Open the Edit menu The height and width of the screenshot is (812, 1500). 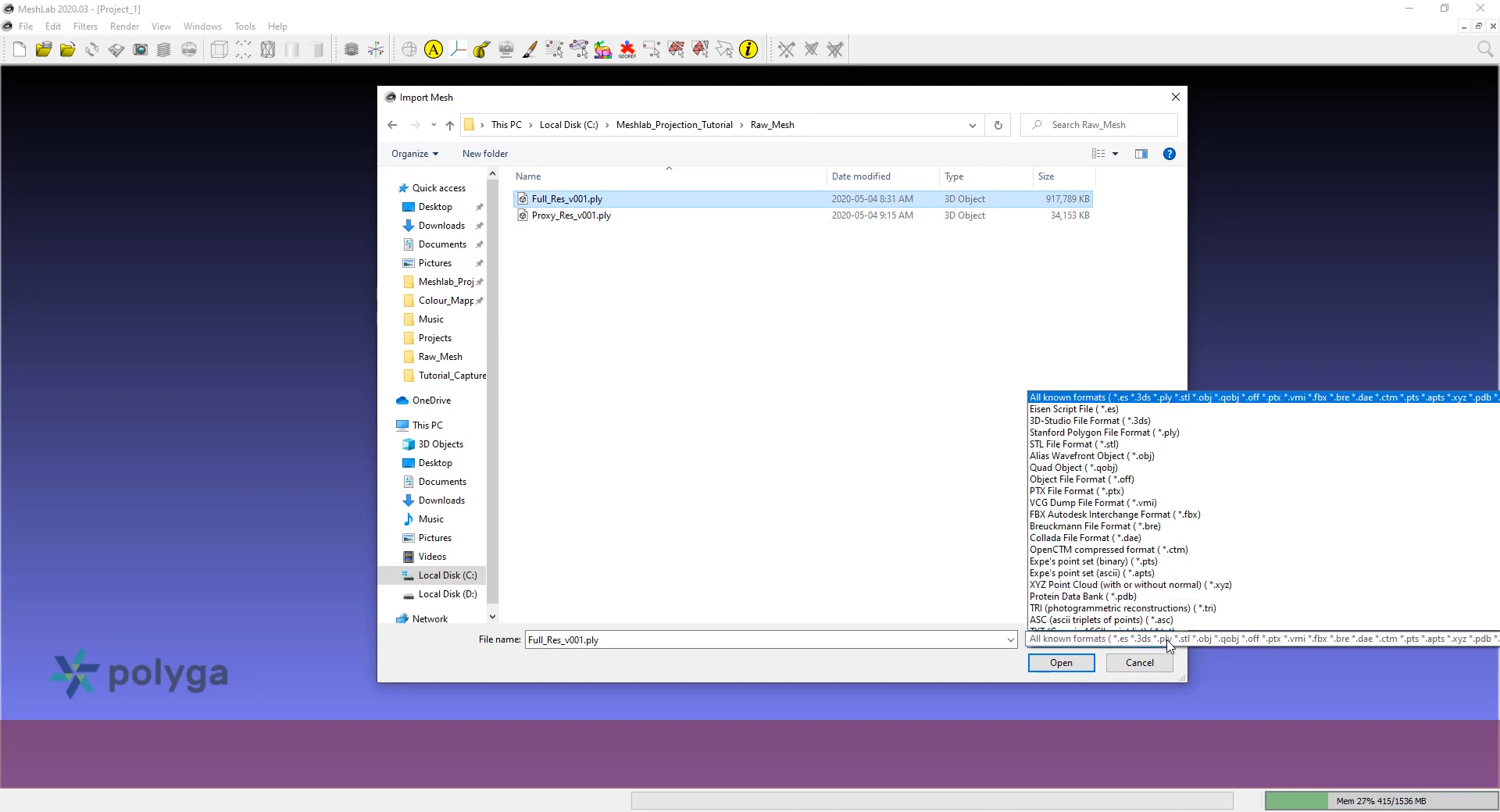(x=53, y=27)
